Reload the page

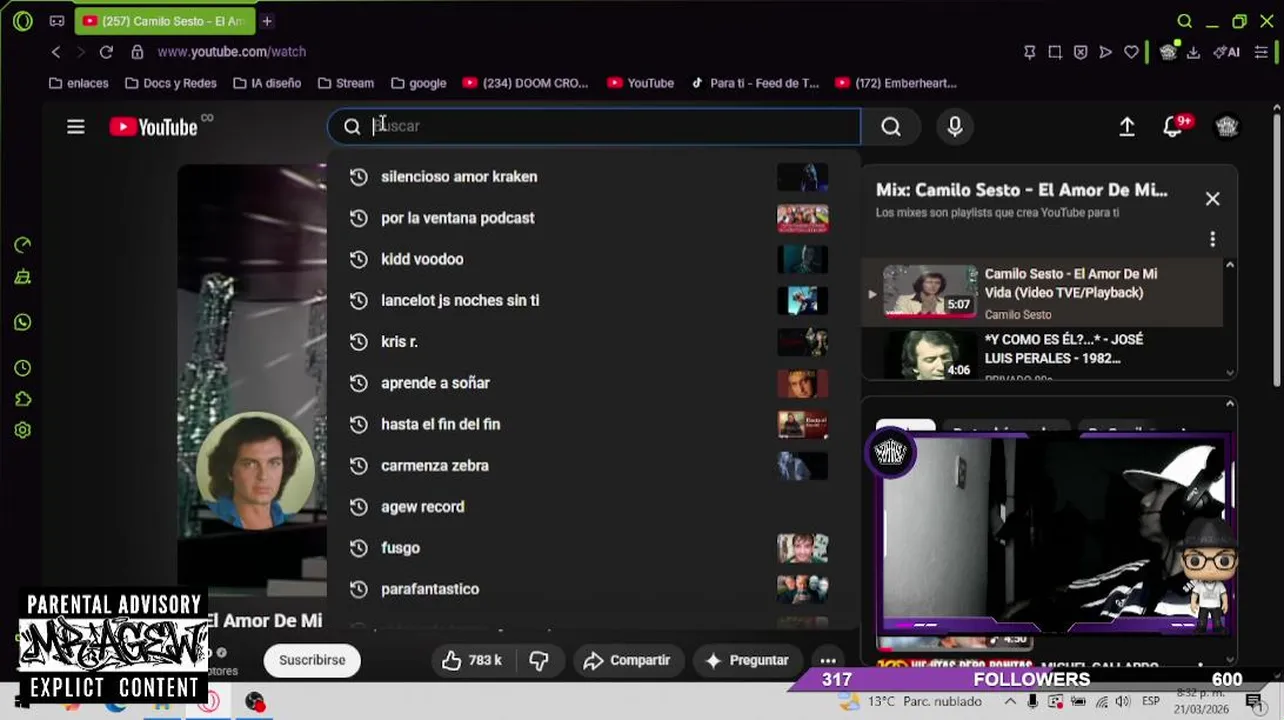click(106, 52)
